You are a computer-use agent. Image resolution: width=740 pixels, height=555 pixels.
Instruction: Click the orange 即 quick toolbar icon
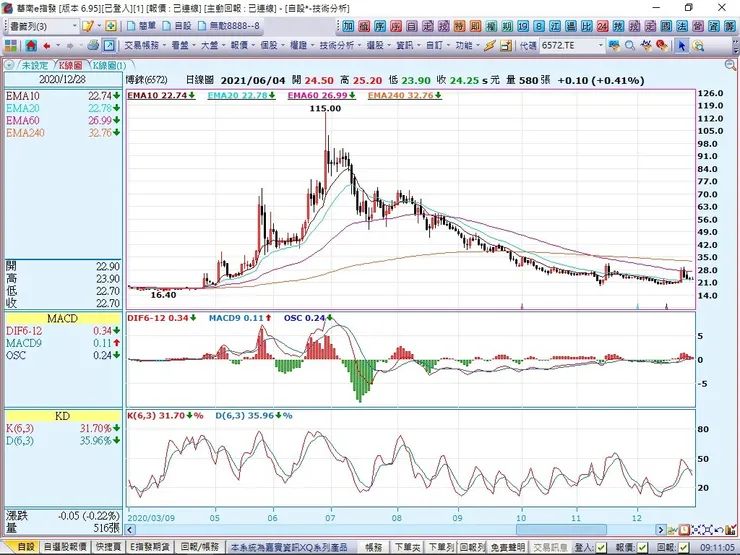click(475, 26)
